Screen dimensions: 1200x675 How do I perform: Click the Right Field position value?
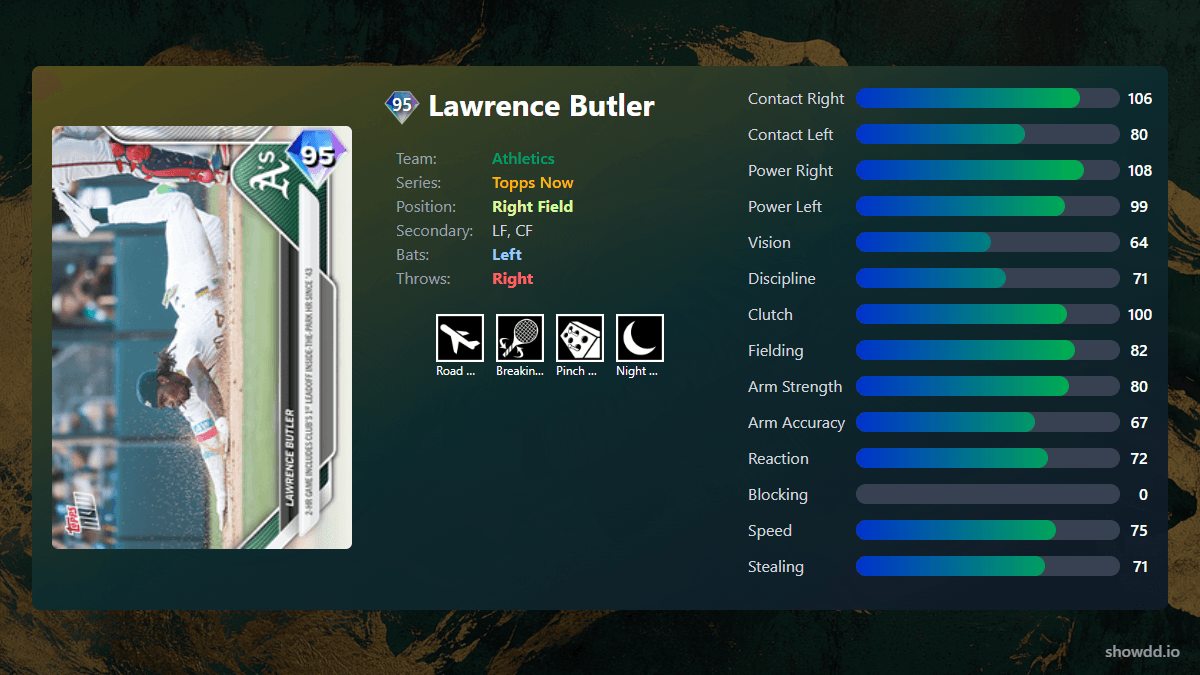[x=533, y=206]
